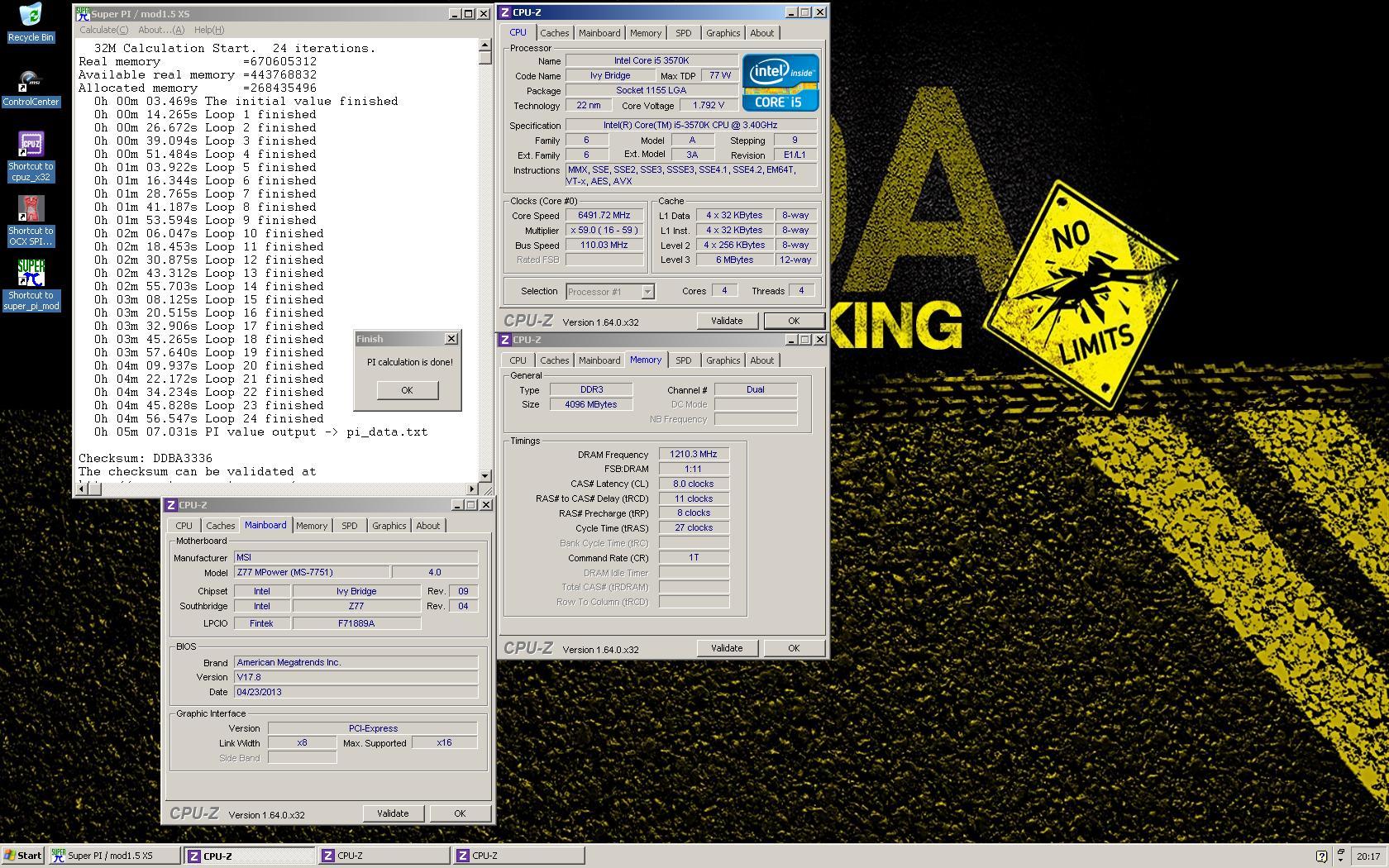Click the help icon in the system tray
1389x868 pixels.
(1320, 856)
